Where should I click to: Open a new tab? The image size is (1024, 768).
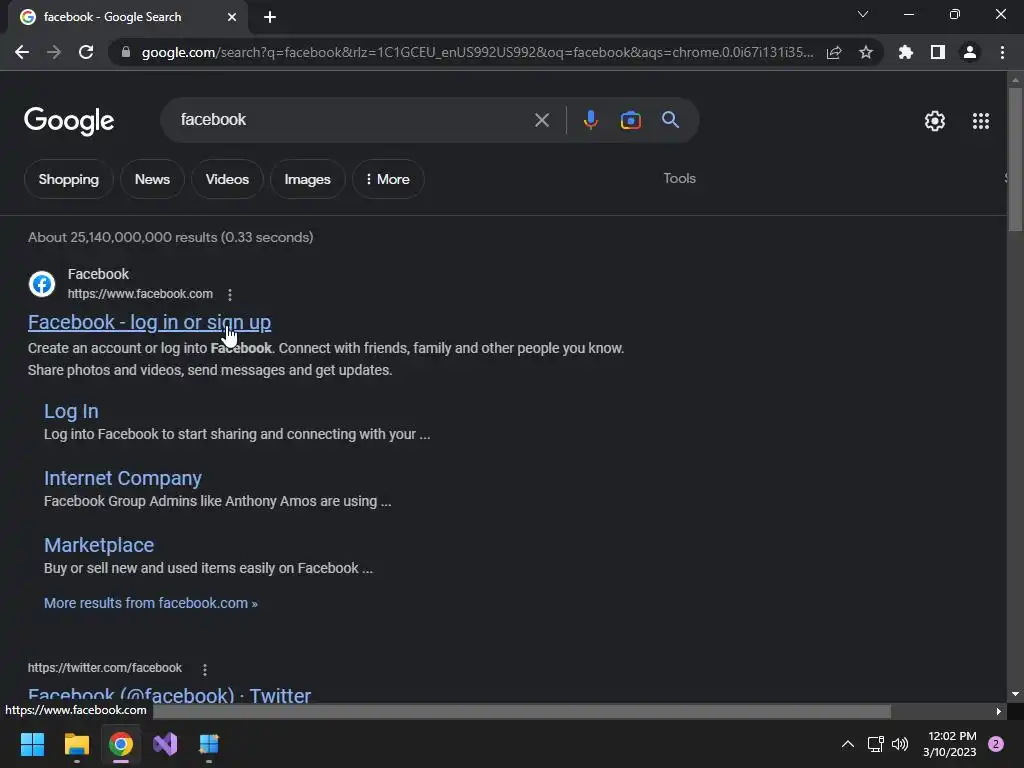click(x=270, y=17)
